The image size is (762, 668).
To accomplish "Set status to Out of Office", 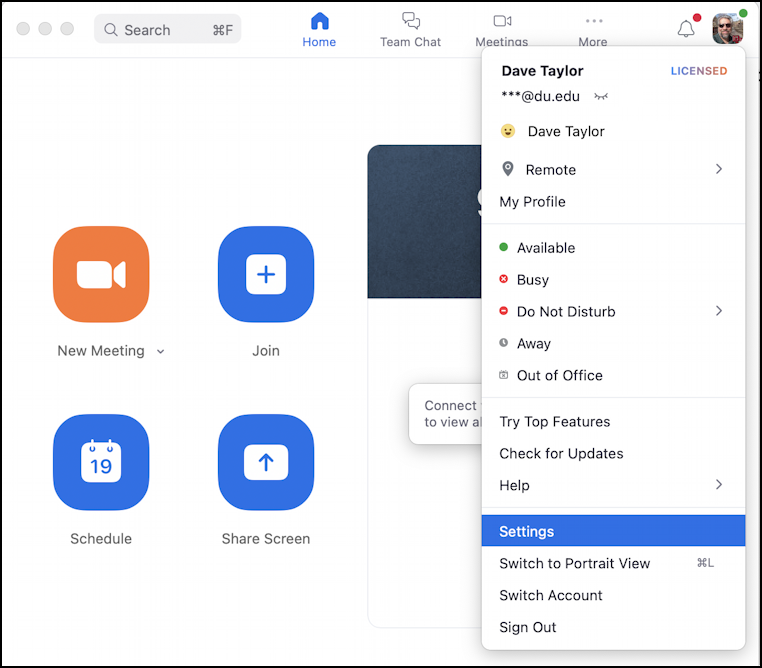I will (613, 376).
